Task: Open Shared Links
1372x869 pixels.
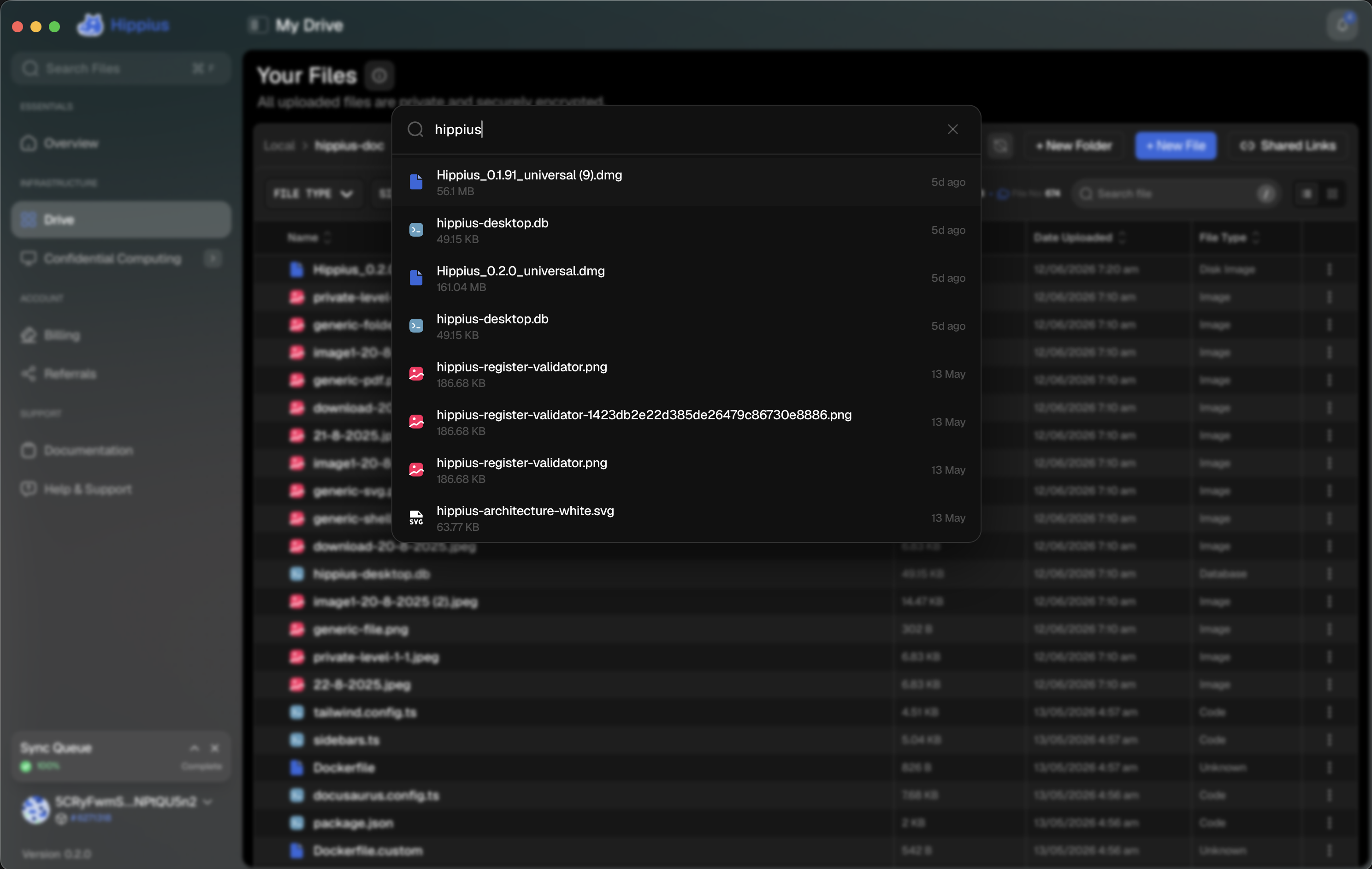Action: (x=1288, y=146)
